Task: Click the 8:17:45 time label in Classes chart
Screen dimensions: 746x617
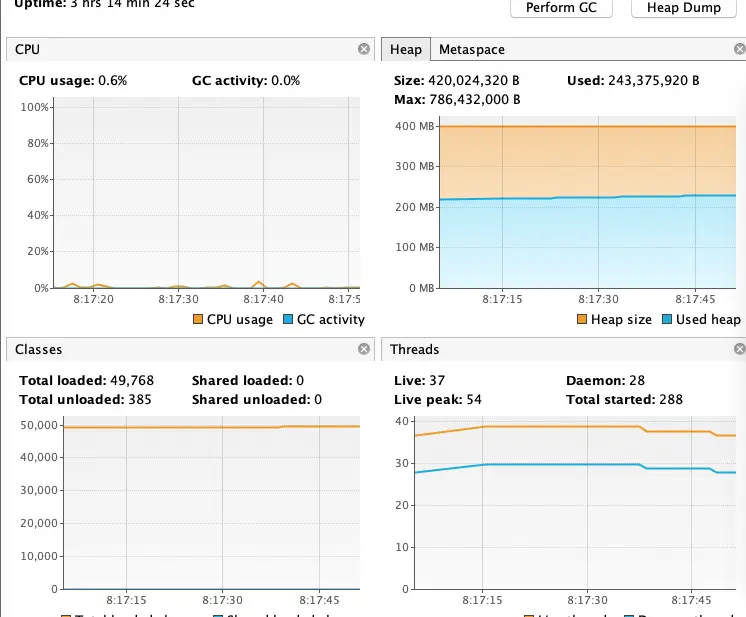Action: point(319,600)
